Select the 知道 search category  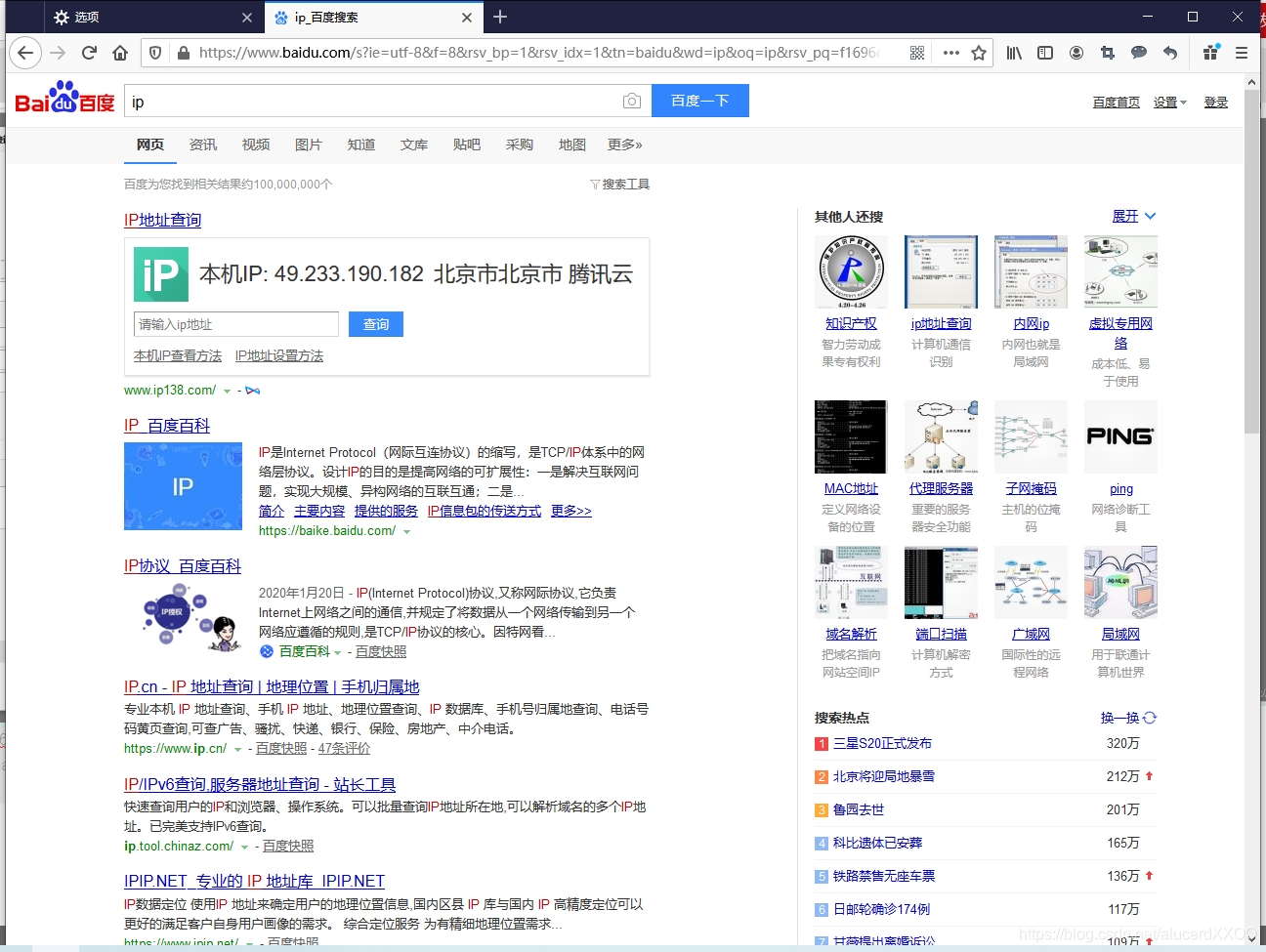point(361,145)
